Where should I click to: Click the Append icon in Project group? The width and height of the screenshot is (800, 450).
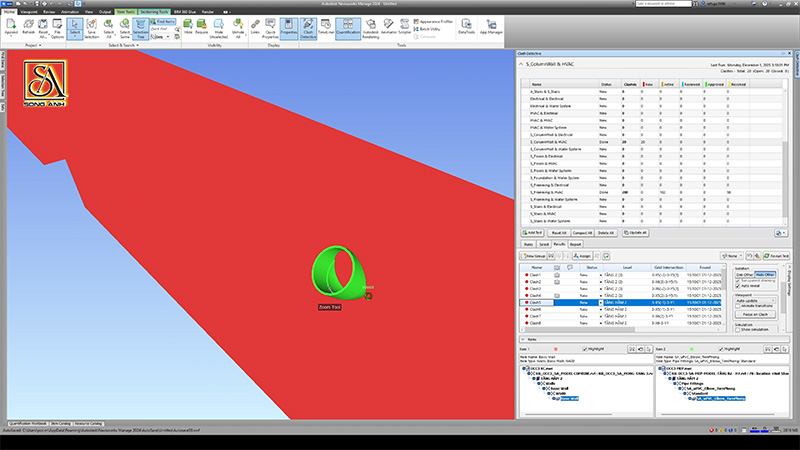tap(11, 32)
